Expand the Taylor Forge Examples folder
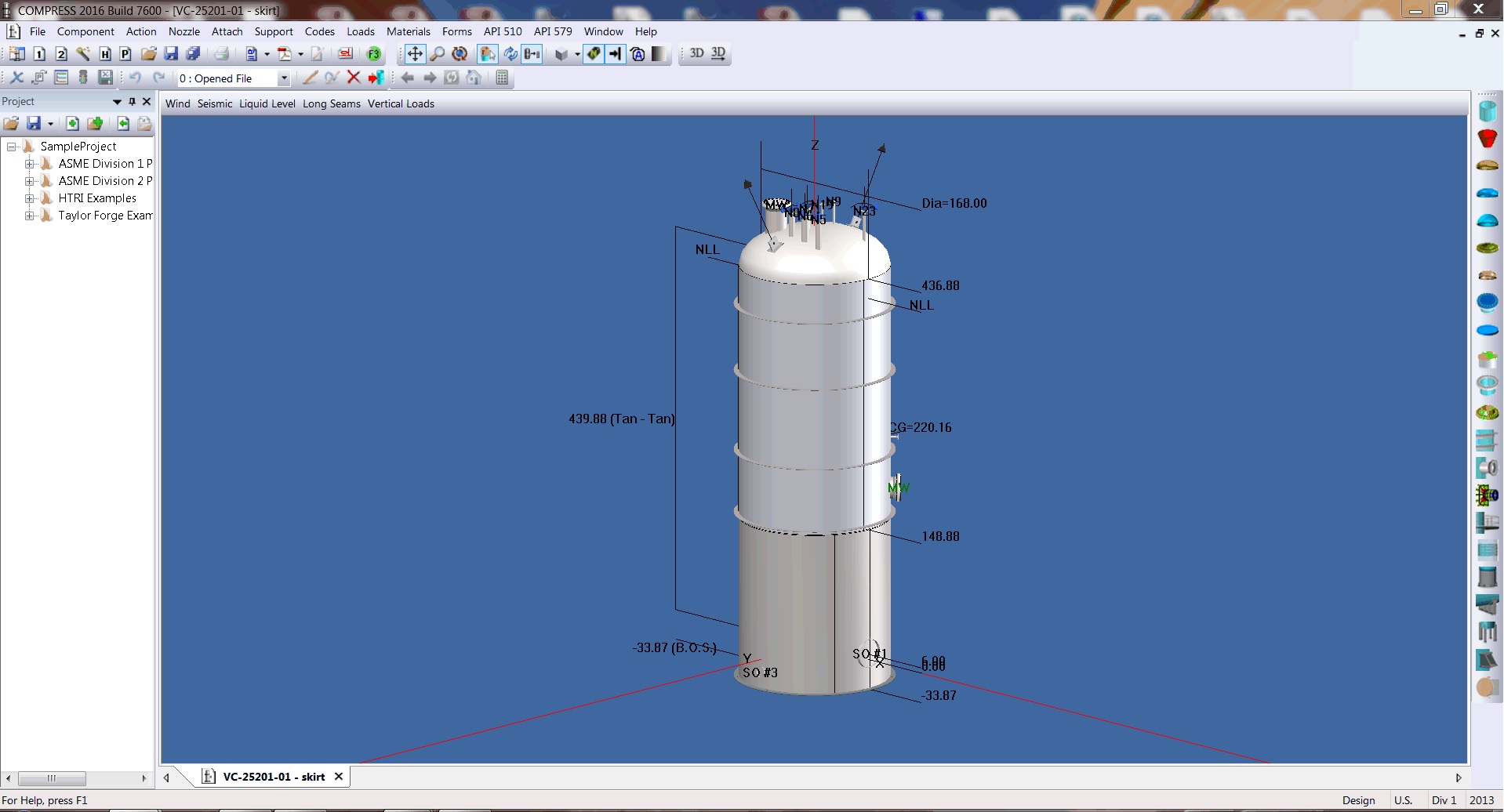Screen dimensions: 1504x812 coord(29,216)
